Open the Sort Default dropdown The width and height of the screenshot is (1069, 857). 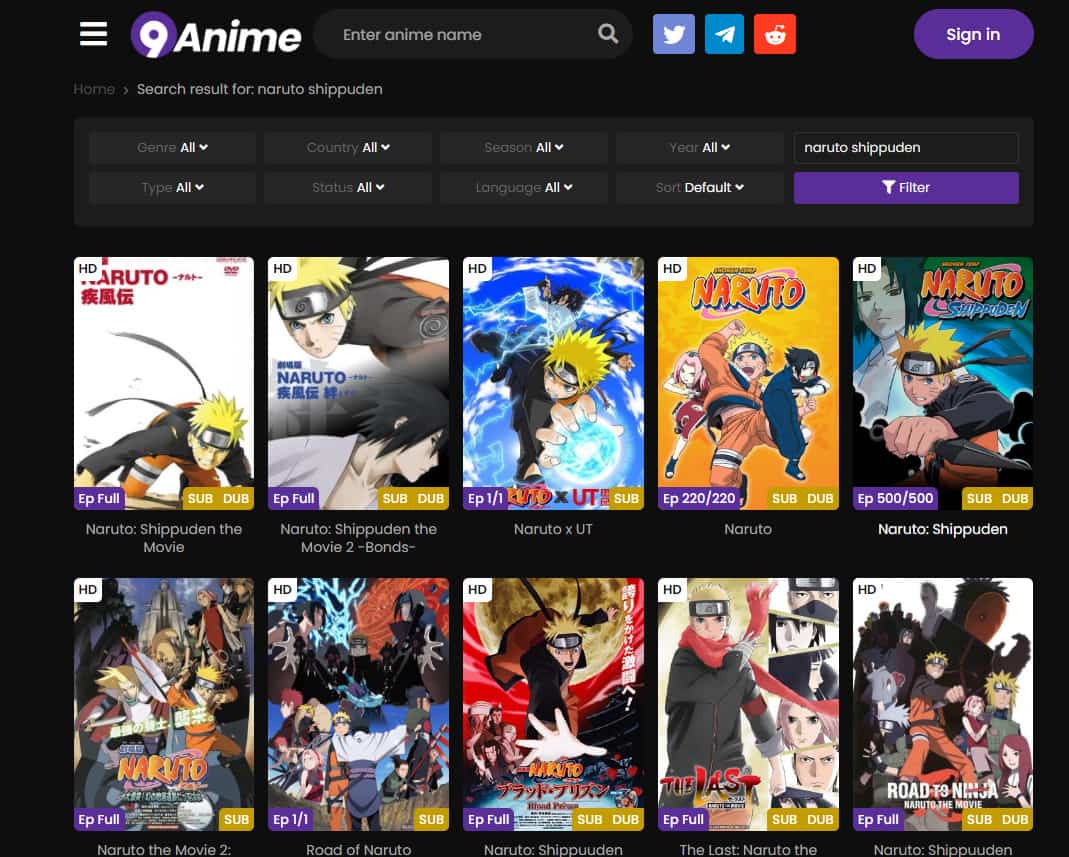coord(699,187)
